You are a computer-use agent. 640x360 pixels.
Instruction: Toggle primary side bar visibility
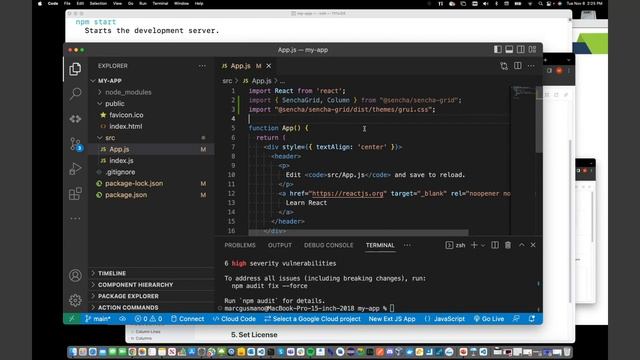point(498,49)
